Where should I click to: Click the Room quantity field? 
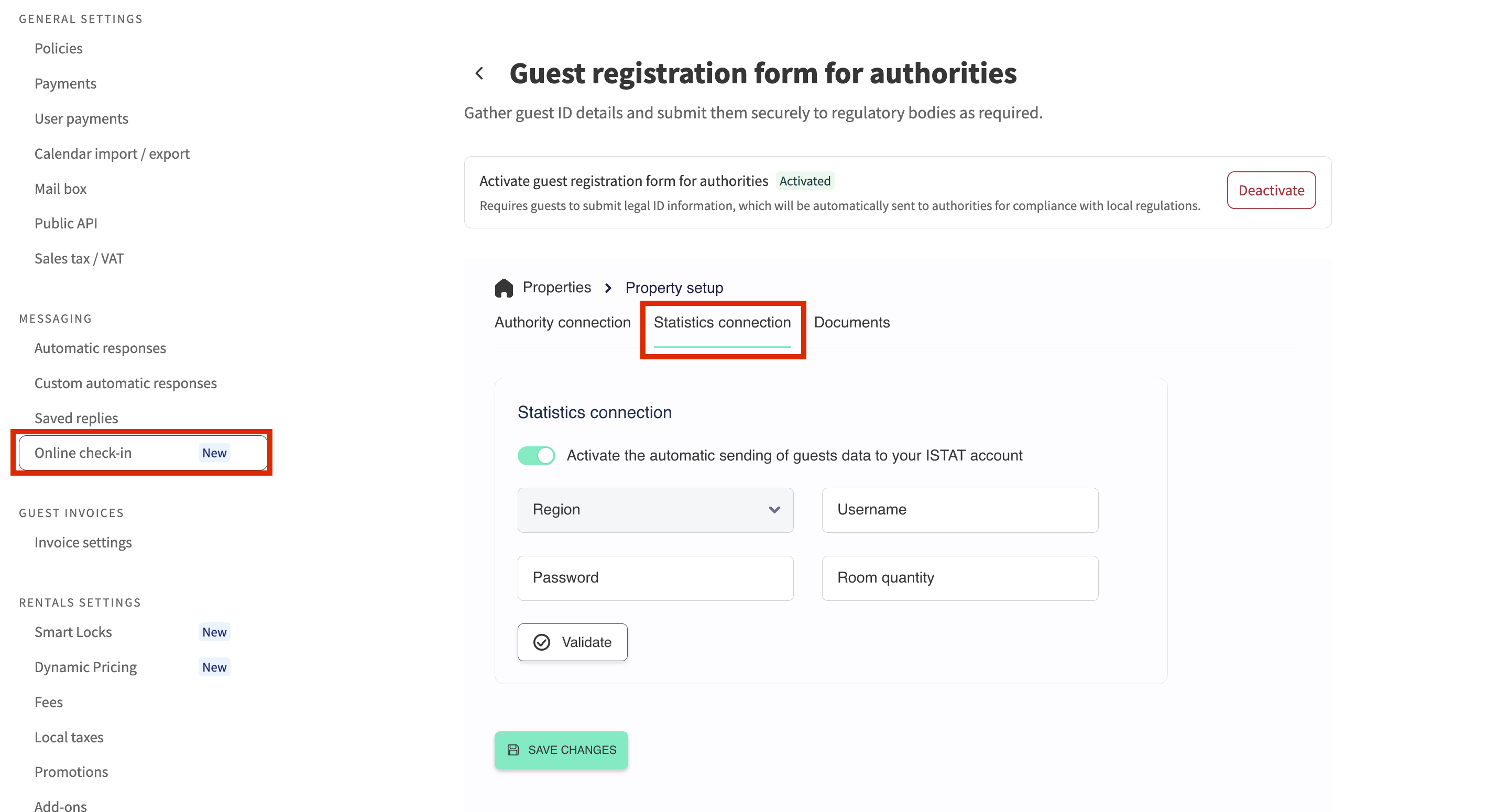959,578
